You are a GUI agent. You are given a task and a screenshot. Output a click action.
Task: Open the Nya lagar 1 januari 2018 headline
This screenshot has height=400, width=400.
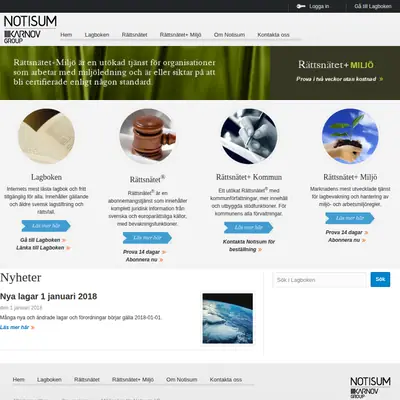[49, 296]
